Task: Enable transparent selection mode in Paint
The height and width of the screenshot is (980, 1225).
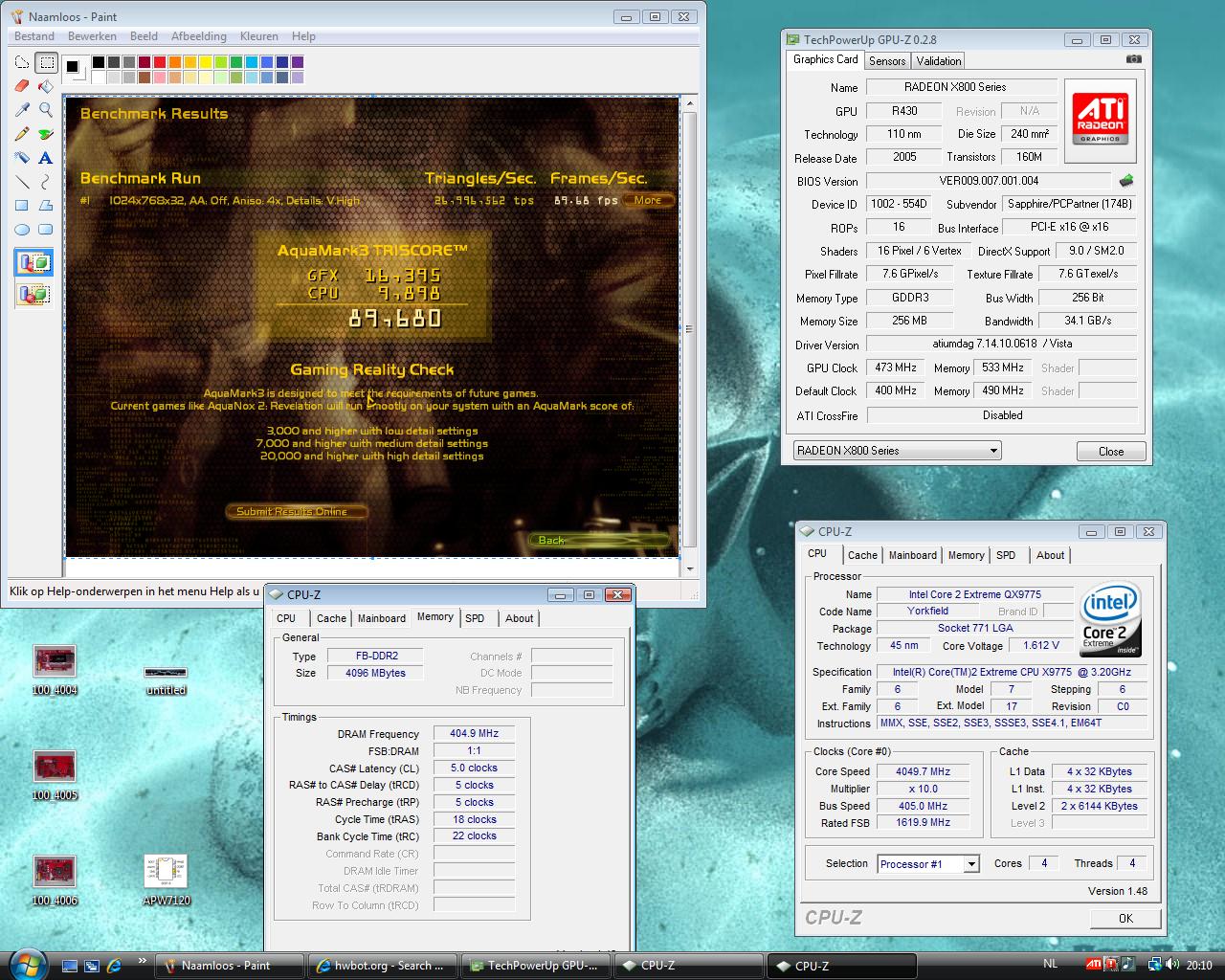Action: tap(33, 293)
